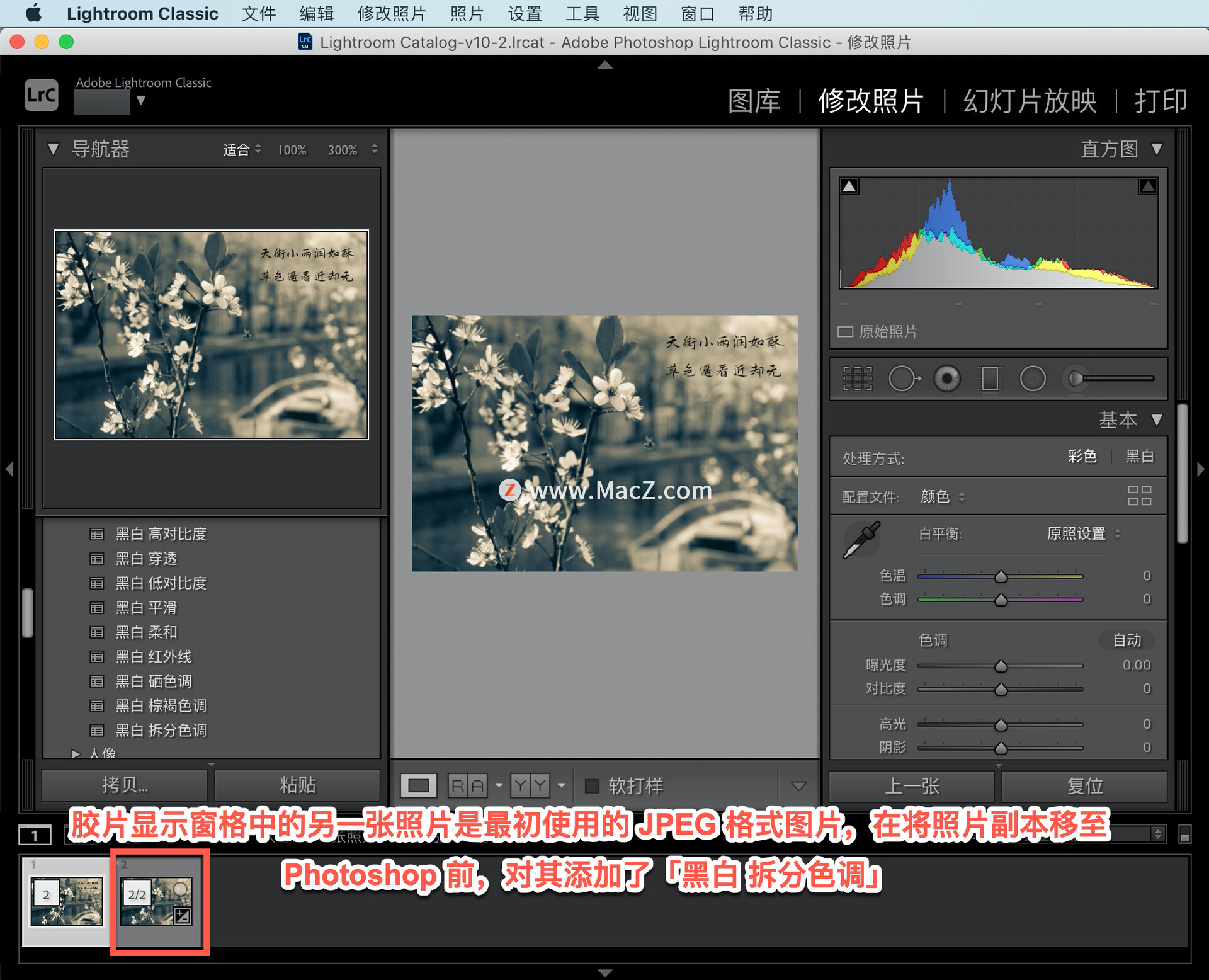1209x980 pixels.
Task: Open the navigator custom zoom stepper
Action: pos(375,149)
